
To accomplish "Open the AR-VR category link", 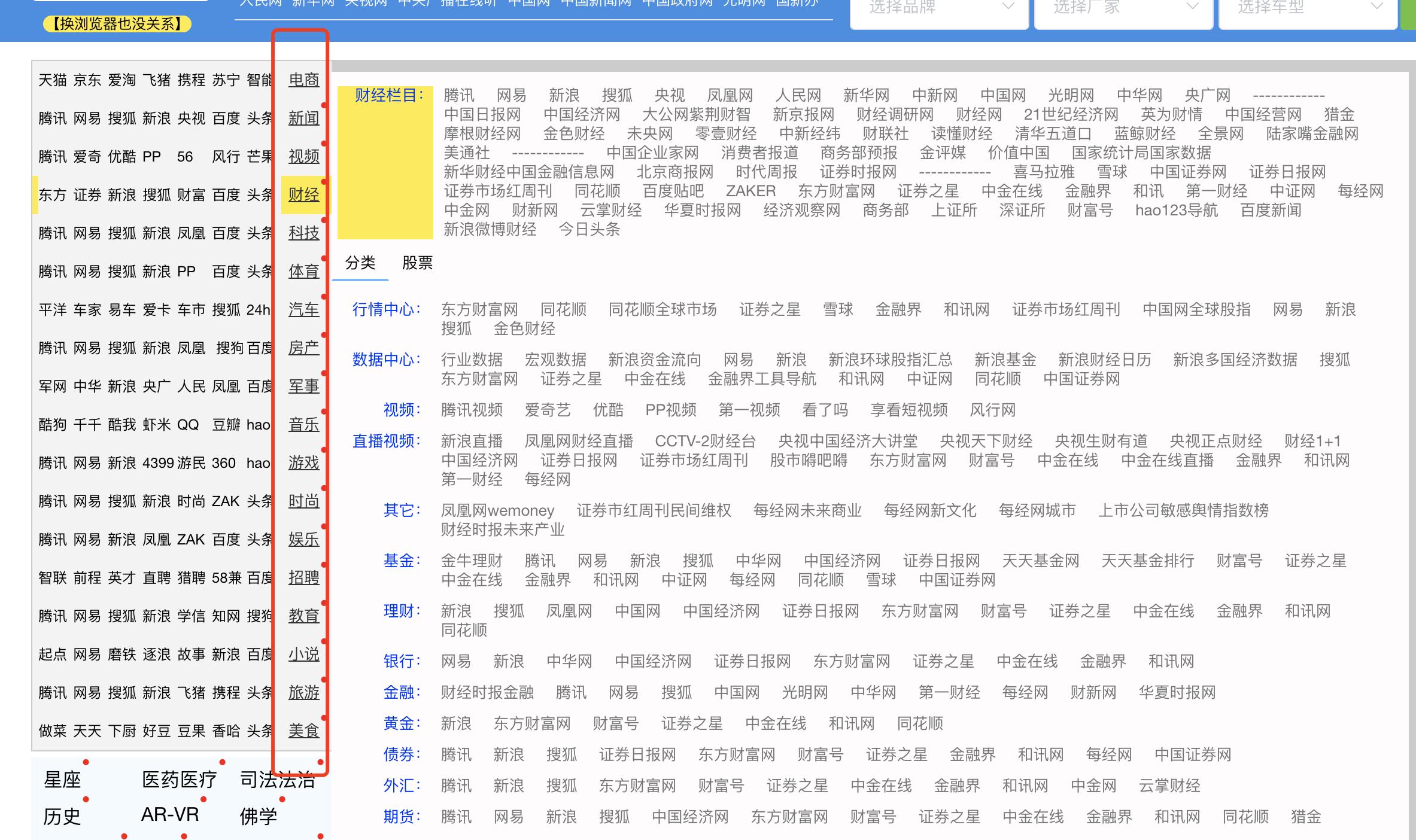I will click(x=169, y=814).
